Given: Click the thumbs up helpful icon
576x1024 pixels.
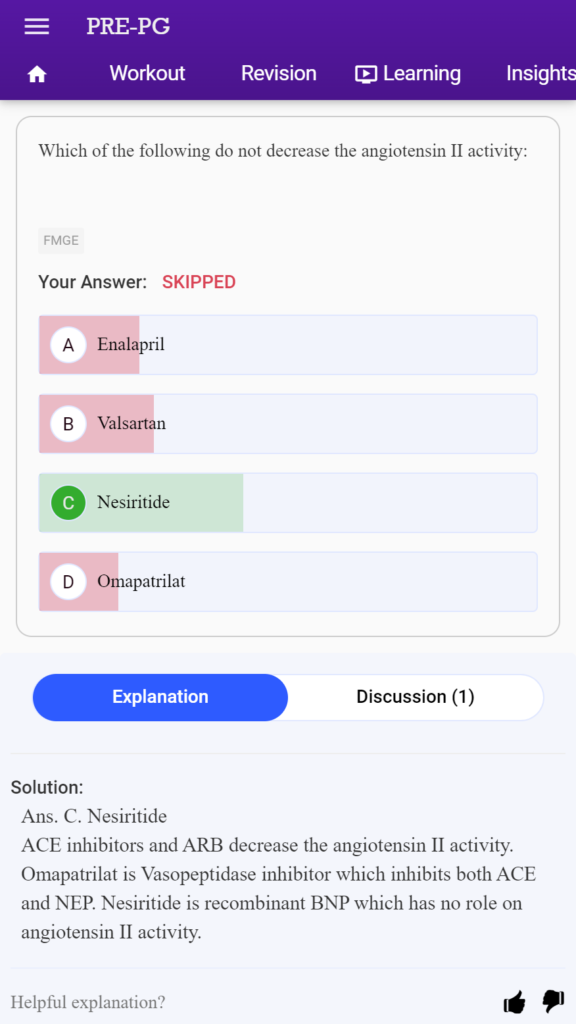Looking at the screenshot, I should click(515, 1001).
